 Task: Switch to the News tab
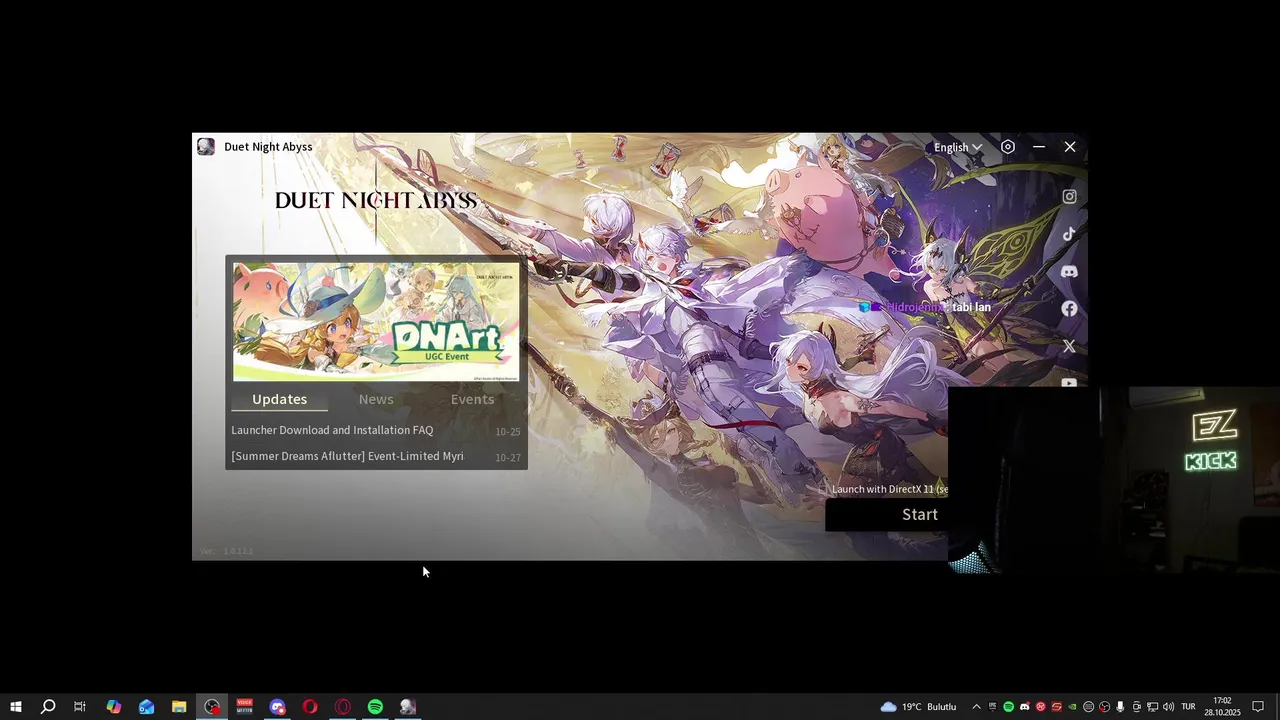tap(376, 399)
